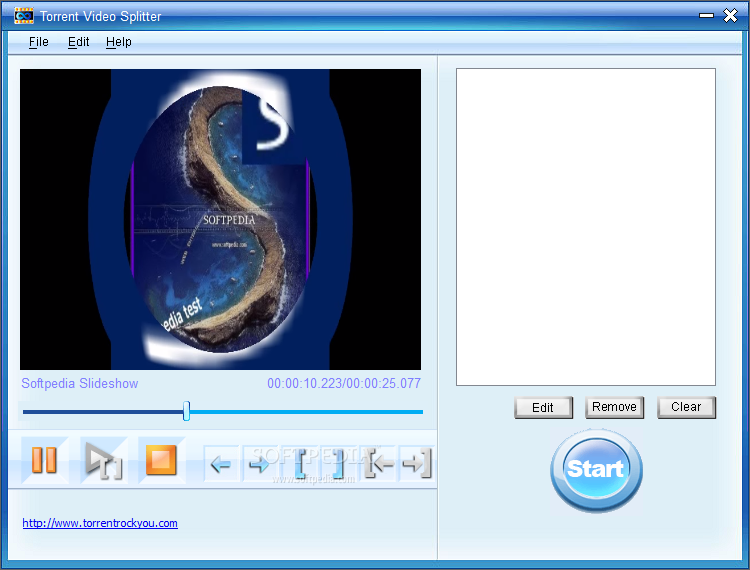Click inside the empty segment list box
Viewport: 750px width, 570px height.
pyautogui.click(x=586, y=227)
